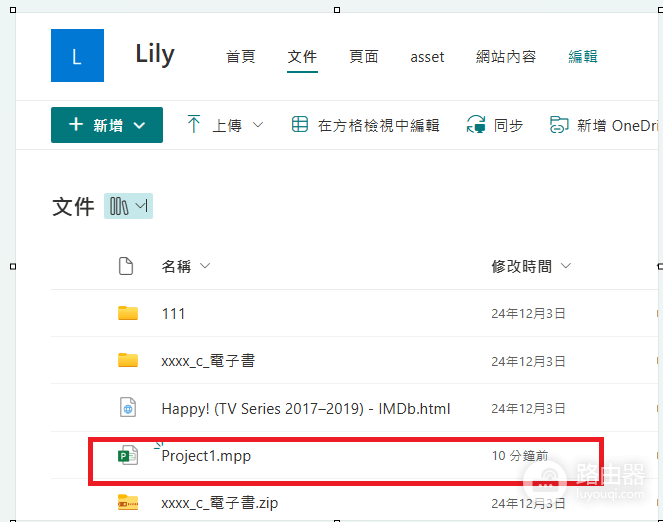Image resolution: width=663 pixels, height=522 pixels.
Task: Sort by 名稱 column header
Action: click(176, 266)
